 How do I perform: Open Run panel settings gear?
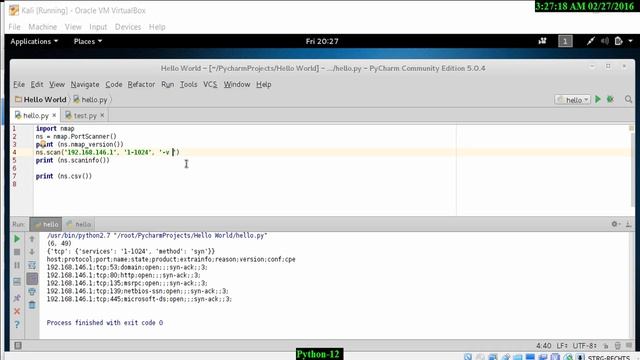(615, 224)
